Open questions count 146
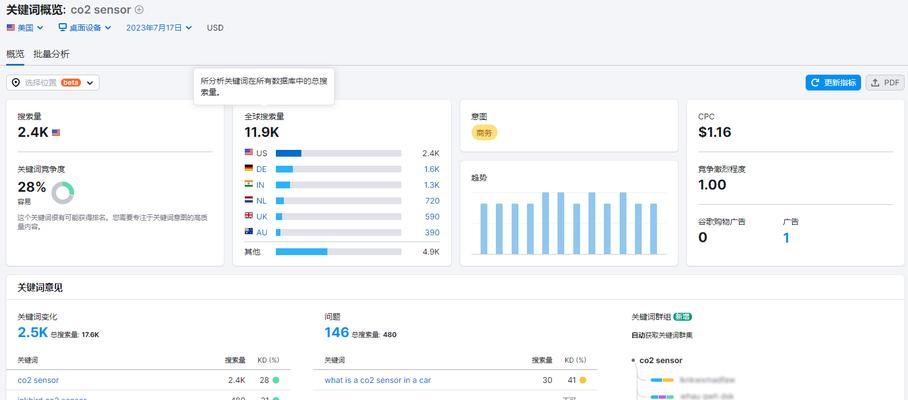Viewport: 908px width, 400px height. pyautogui.click(x=336, y=332)
